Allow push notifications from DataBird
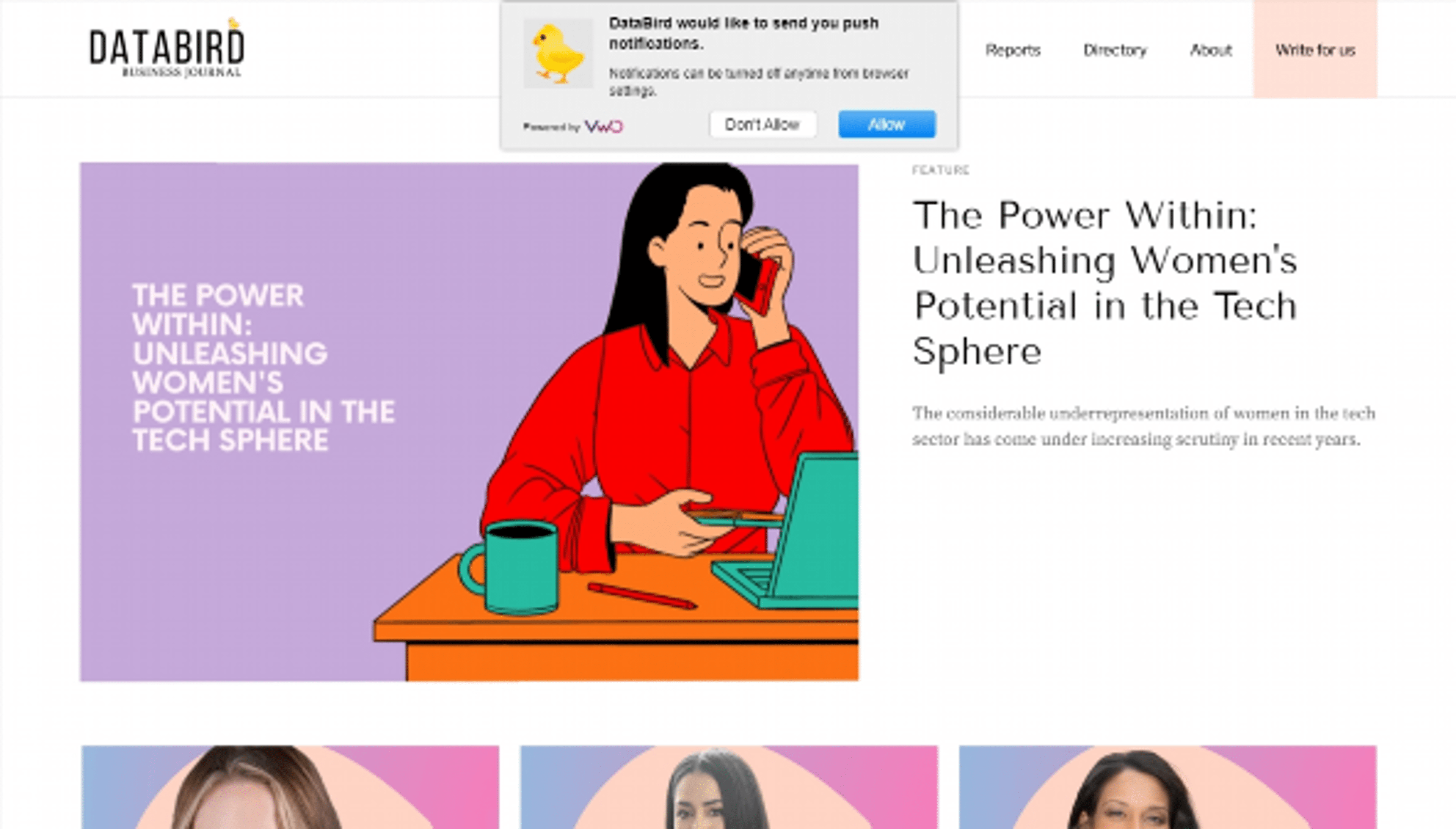The width and height of the screenshot is (1456, 829). pos(886,124)
